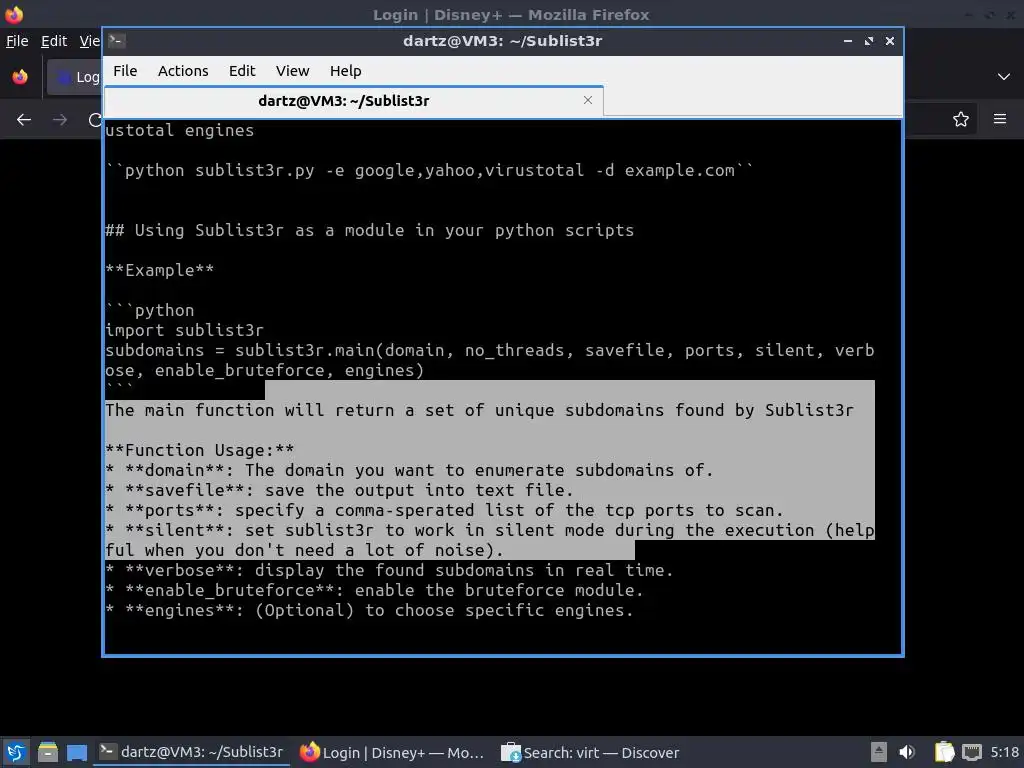The image size is (1024, 768).
Task: Click the '**savefile**' line in the terminal
Action: coord(340,490)
